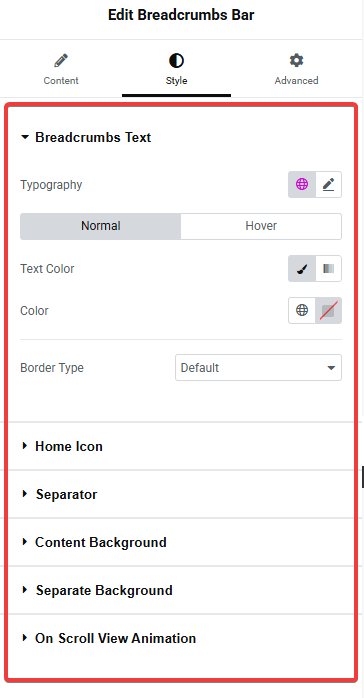The height and width of the screenshot is (698, 364).
Task: Open the Advanced tab
Action: 296,69
